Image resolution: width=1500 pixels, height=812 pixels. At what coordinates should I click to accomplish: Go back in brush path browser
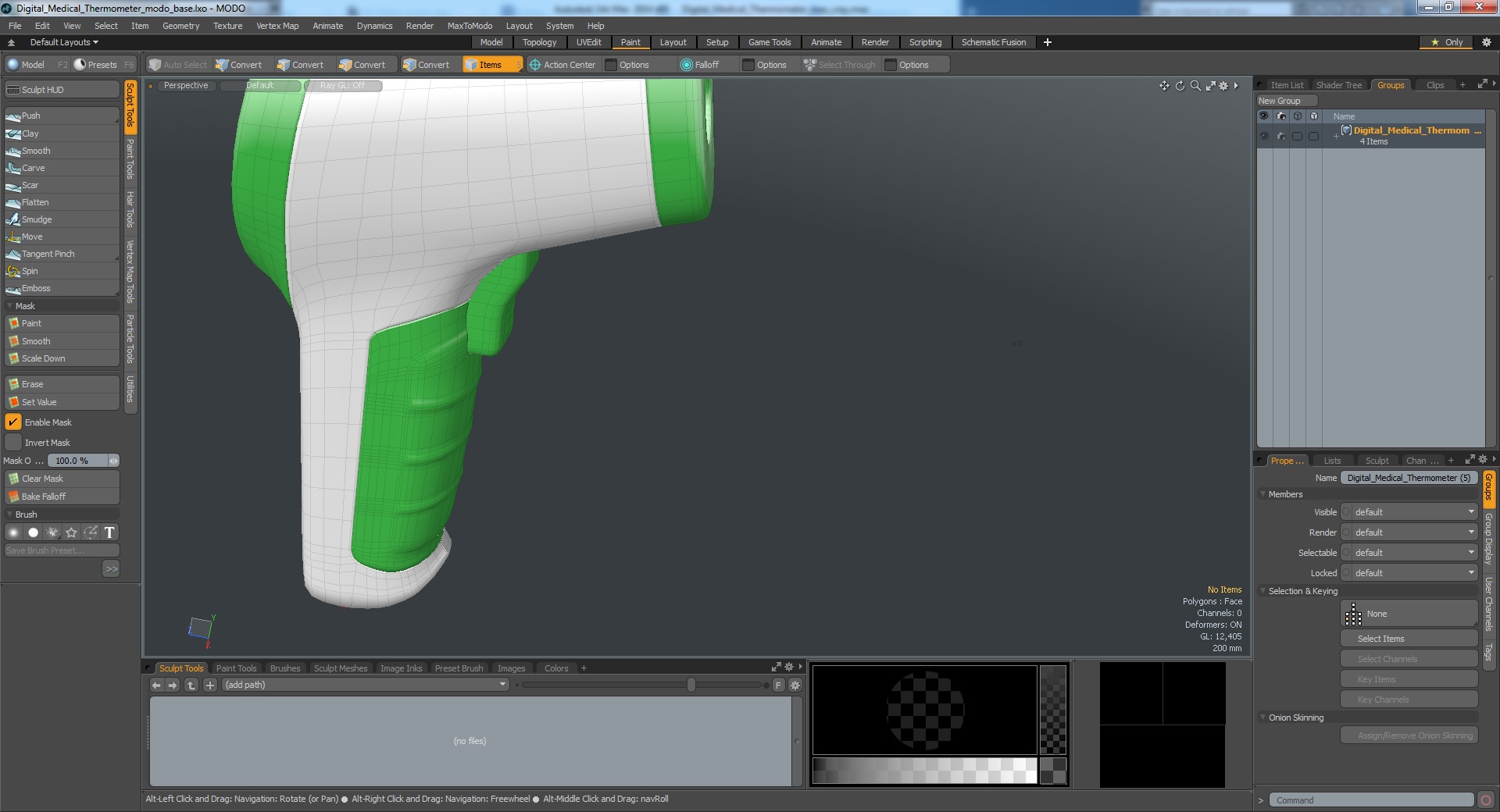156,686
